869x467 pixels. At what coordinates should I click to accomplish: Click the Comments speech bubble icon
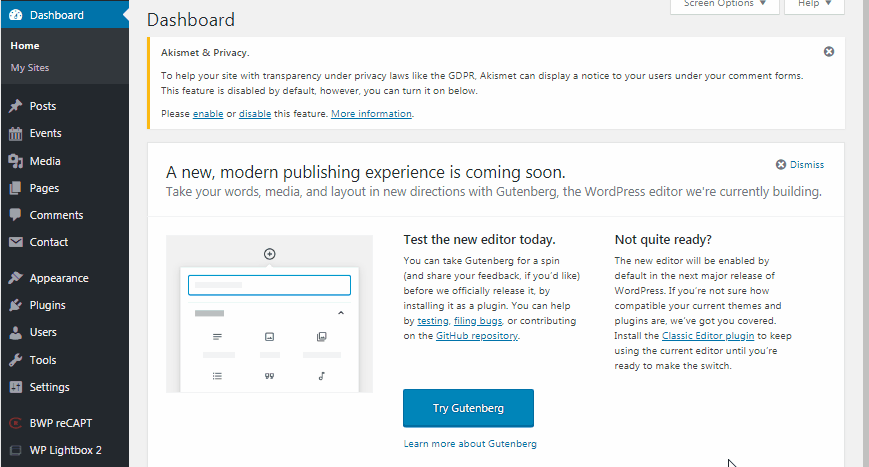pyautogui.click(x=16, y=215)
